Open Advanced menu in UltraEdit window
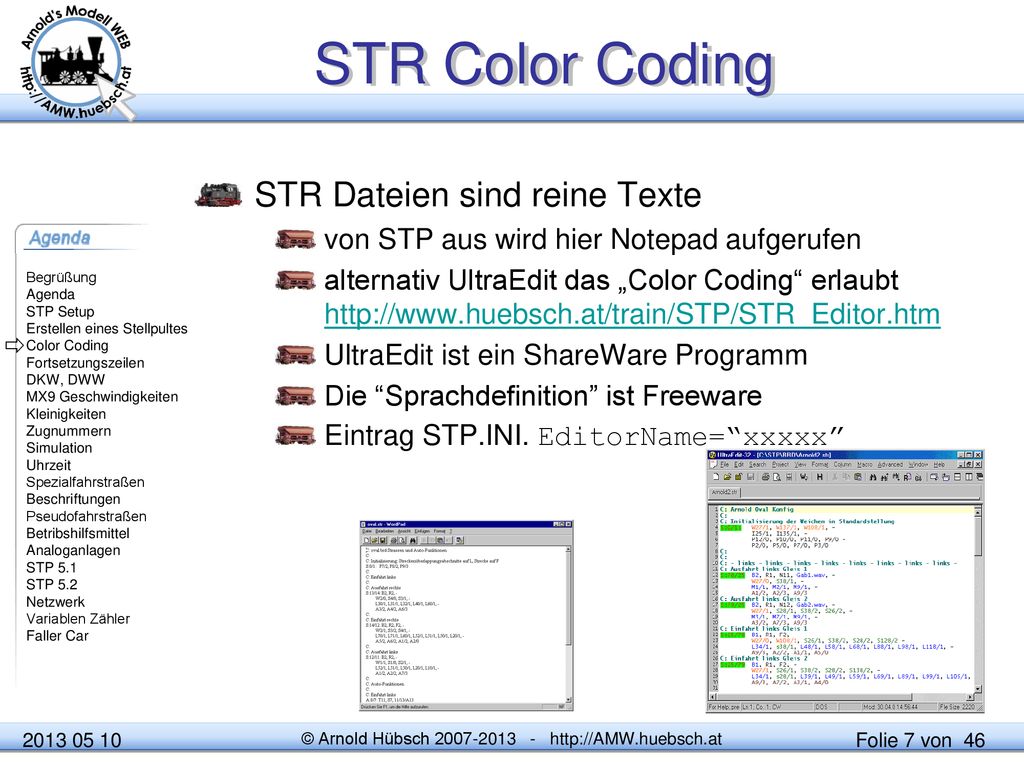This screenshot has height=768, width=1024. point(890,464)
